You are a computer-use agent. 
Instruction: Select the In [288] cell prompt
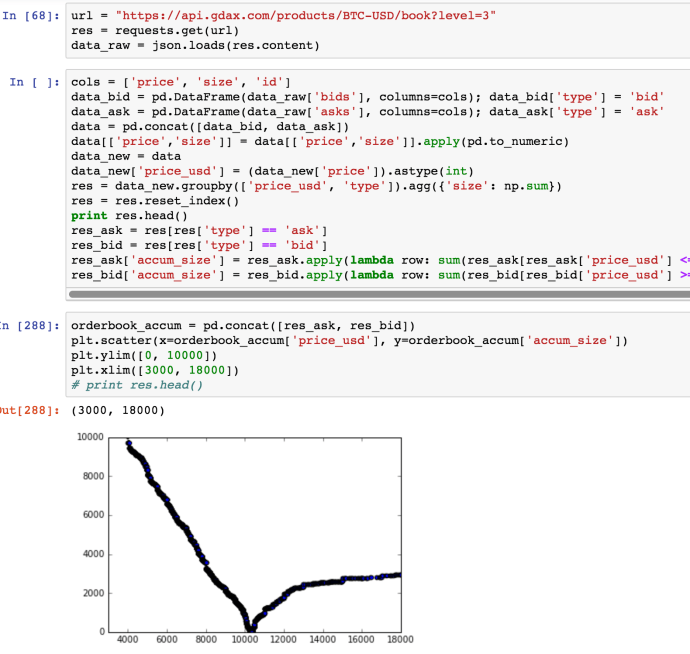click(x=30, y=326)
